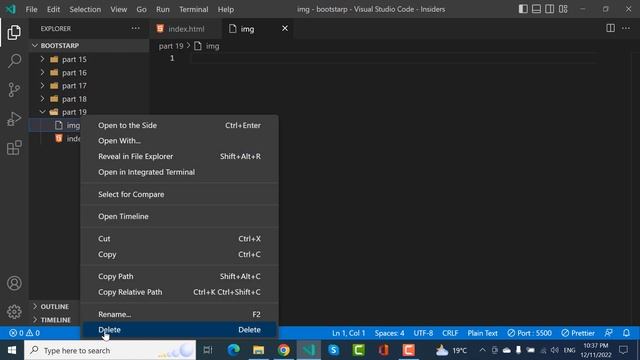The height and width of the screenshot is (360, 640).
Task: Click Explorer views and more actions ellipsis
Action: point(135,29)
